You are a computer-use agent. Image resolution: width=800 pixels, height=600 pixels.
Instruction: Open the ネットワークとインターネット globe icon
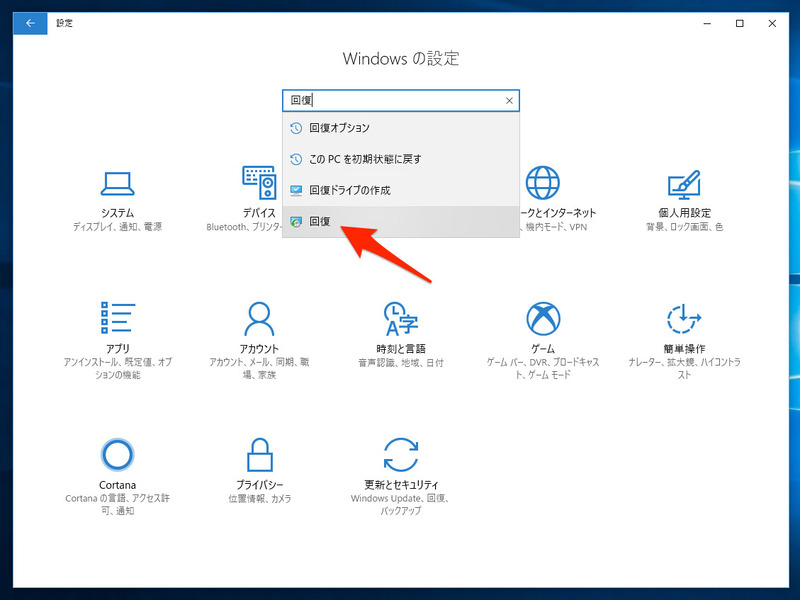pos(542,182)
